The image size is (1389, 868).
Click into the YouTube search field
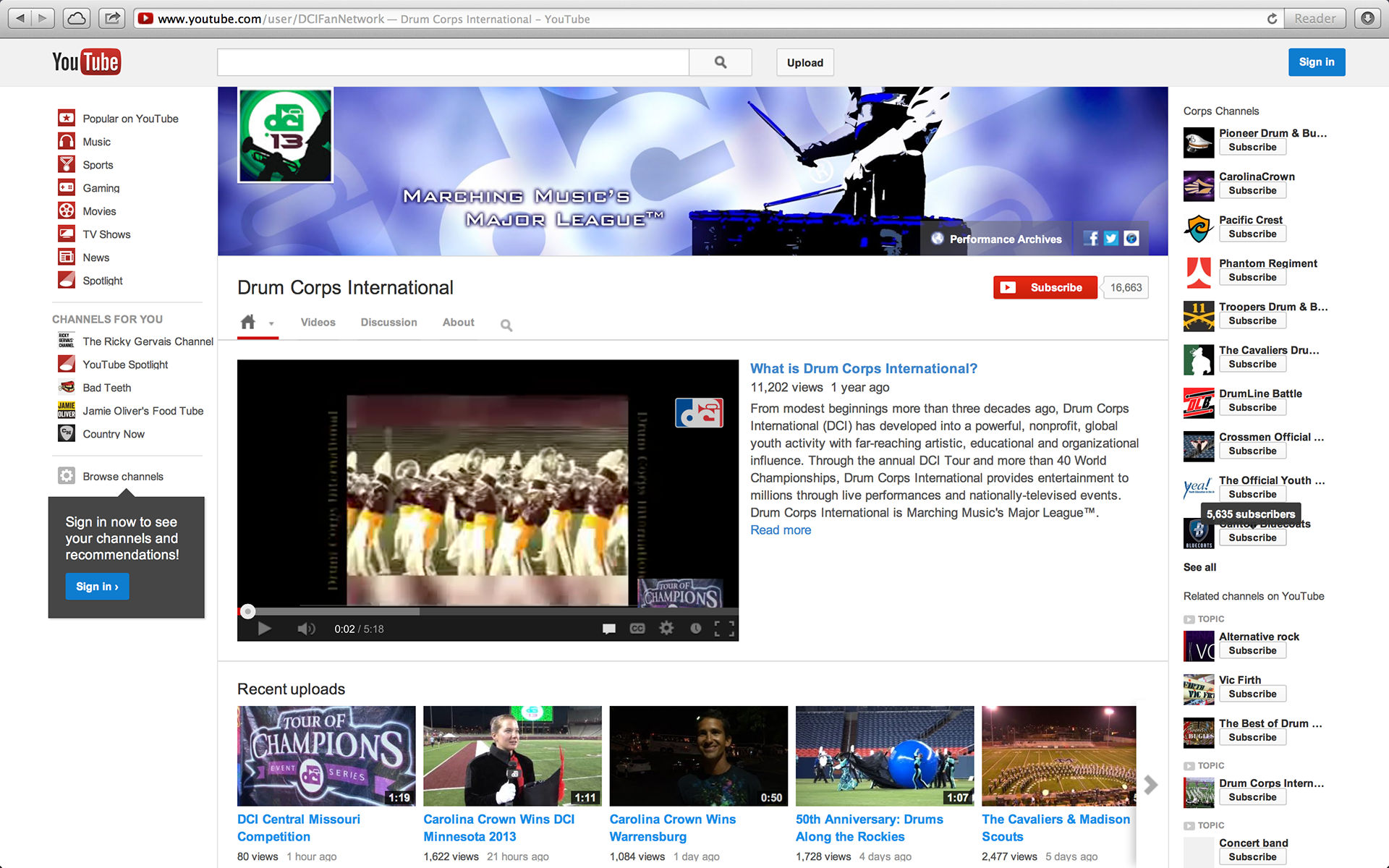453,62
